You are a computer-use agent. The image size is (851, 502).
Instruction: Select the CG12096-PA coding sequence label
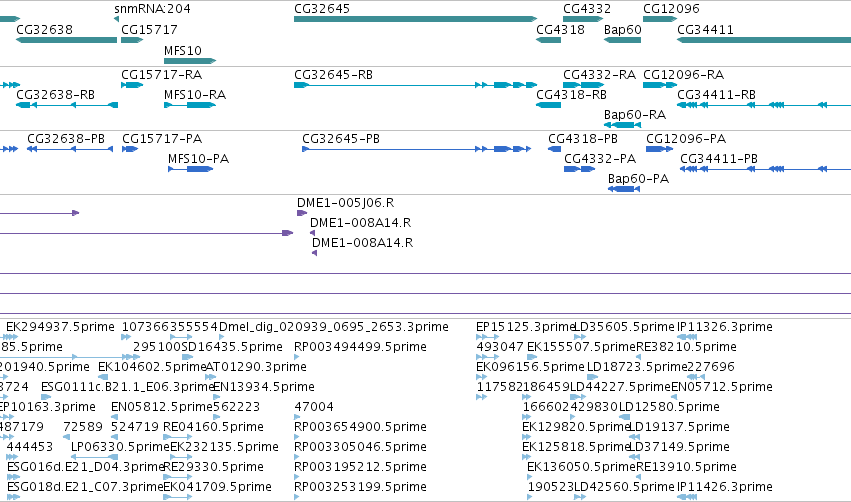(x=686, y=138)
